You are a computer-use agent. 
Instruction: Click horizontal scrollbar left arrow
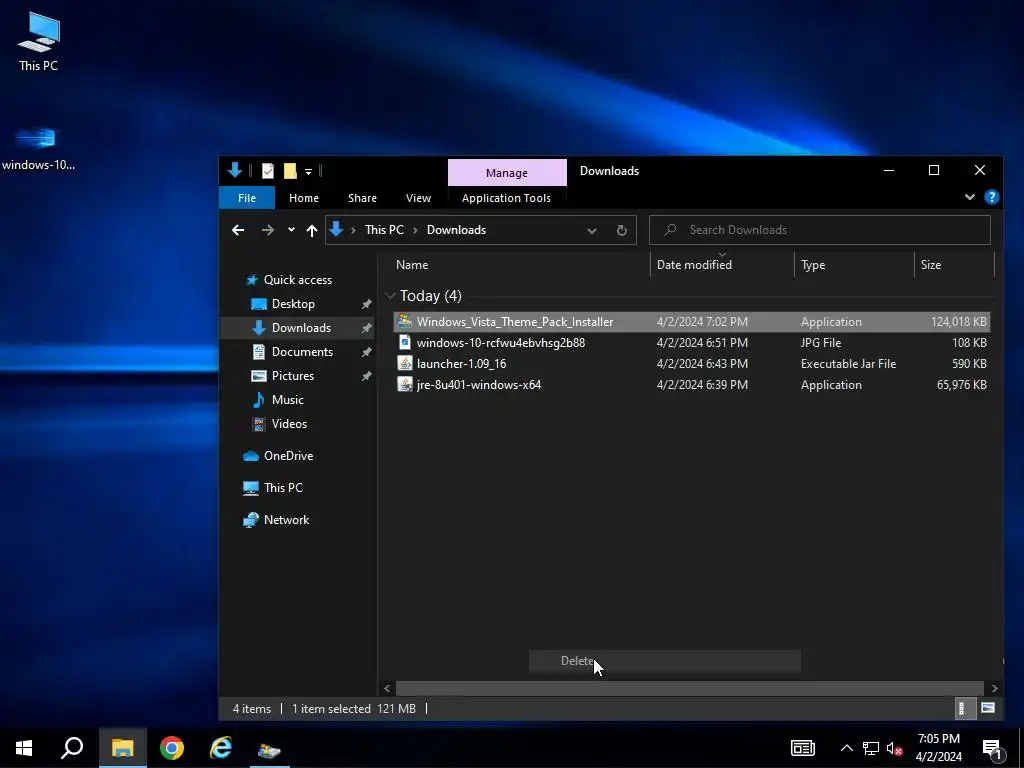tap(387, 688)
